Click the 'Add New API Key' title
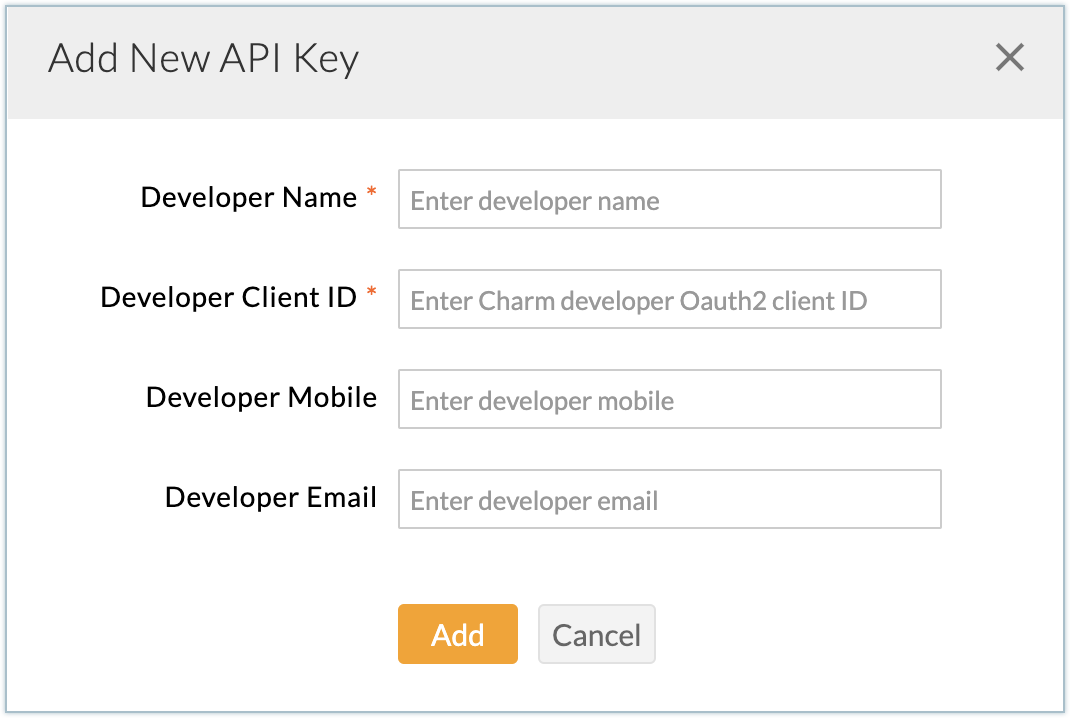The image size is (1070, 718). [x=203, y=59]
